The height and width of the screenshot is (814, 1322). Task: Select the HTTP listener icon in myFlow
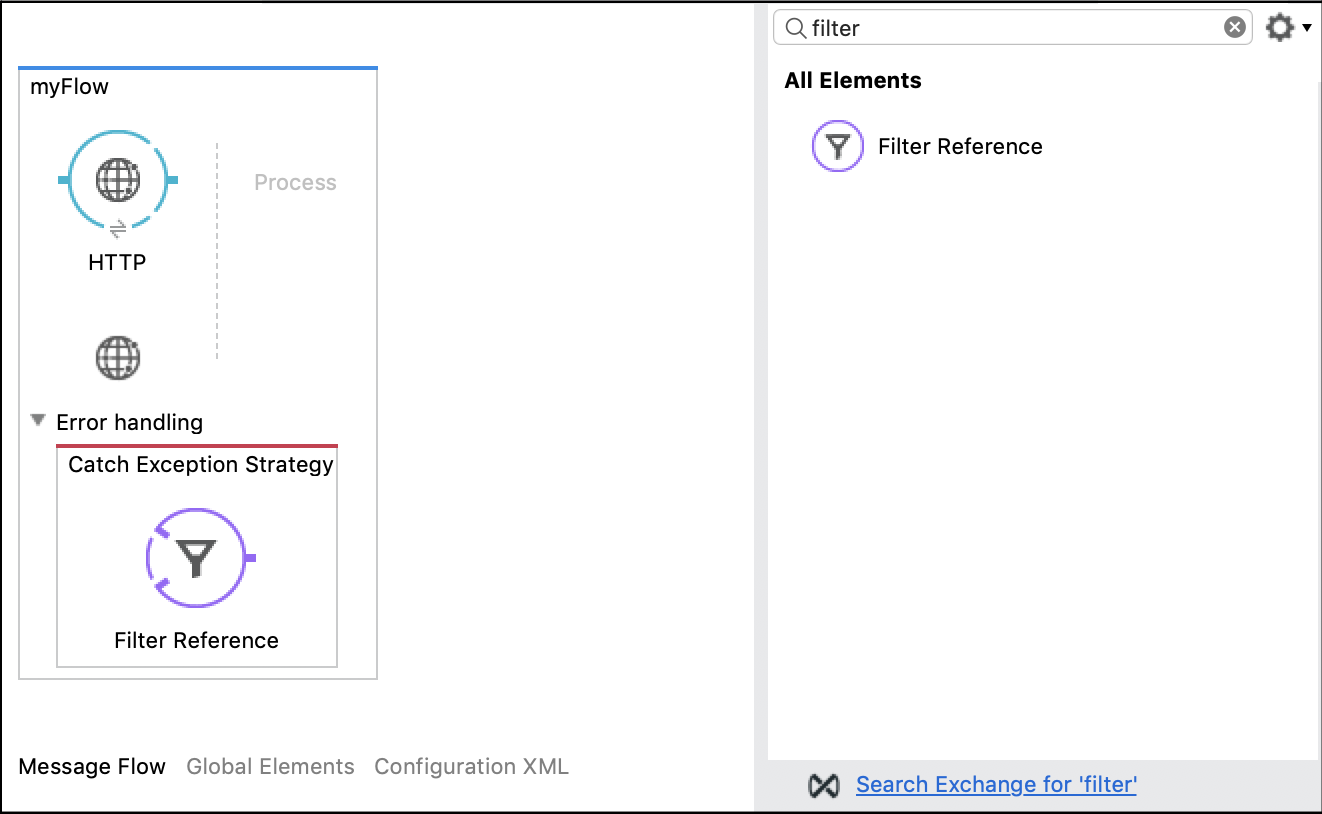[118, 180]
